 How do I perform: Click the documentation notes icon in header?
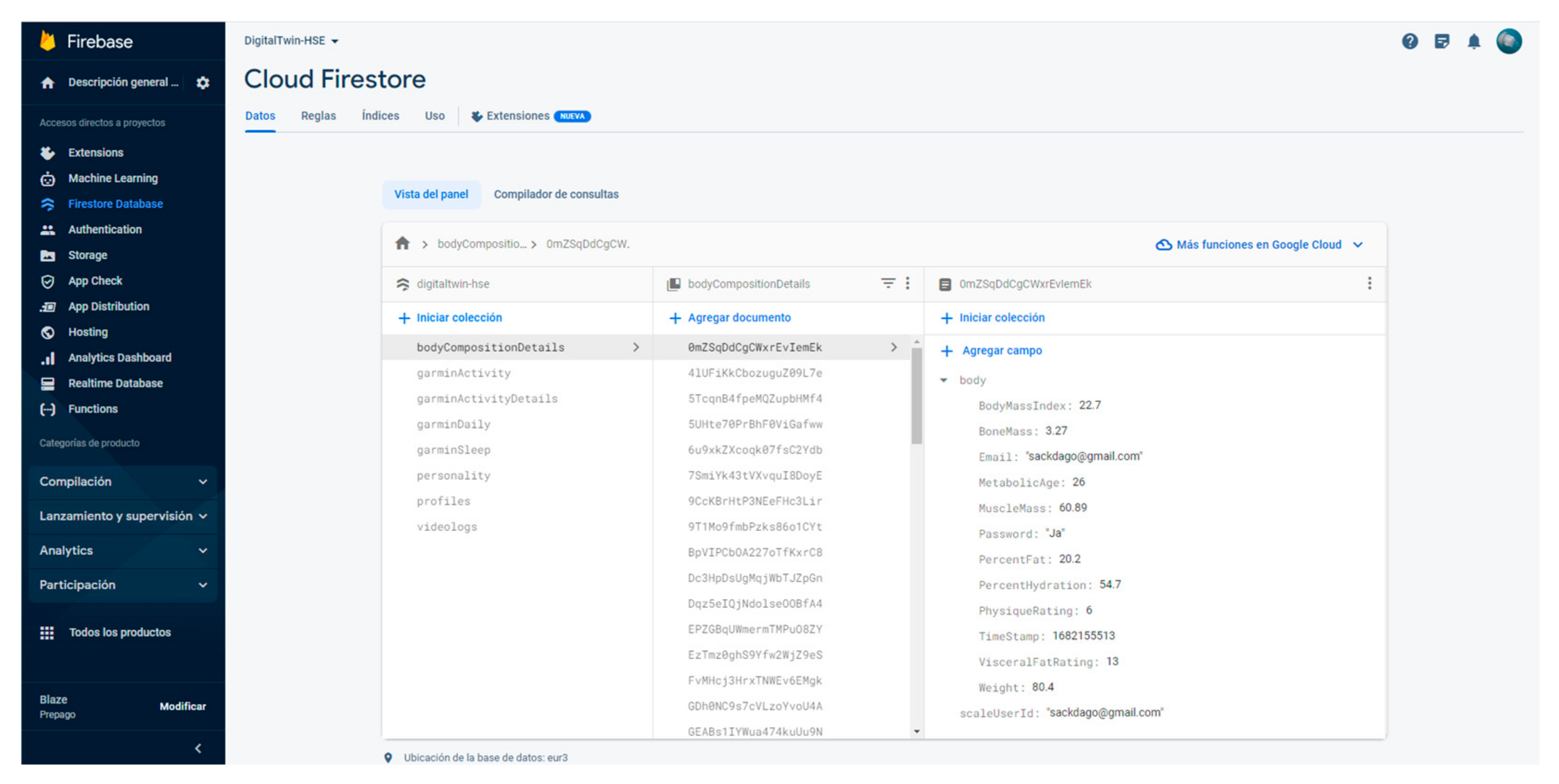point(1442,41)
